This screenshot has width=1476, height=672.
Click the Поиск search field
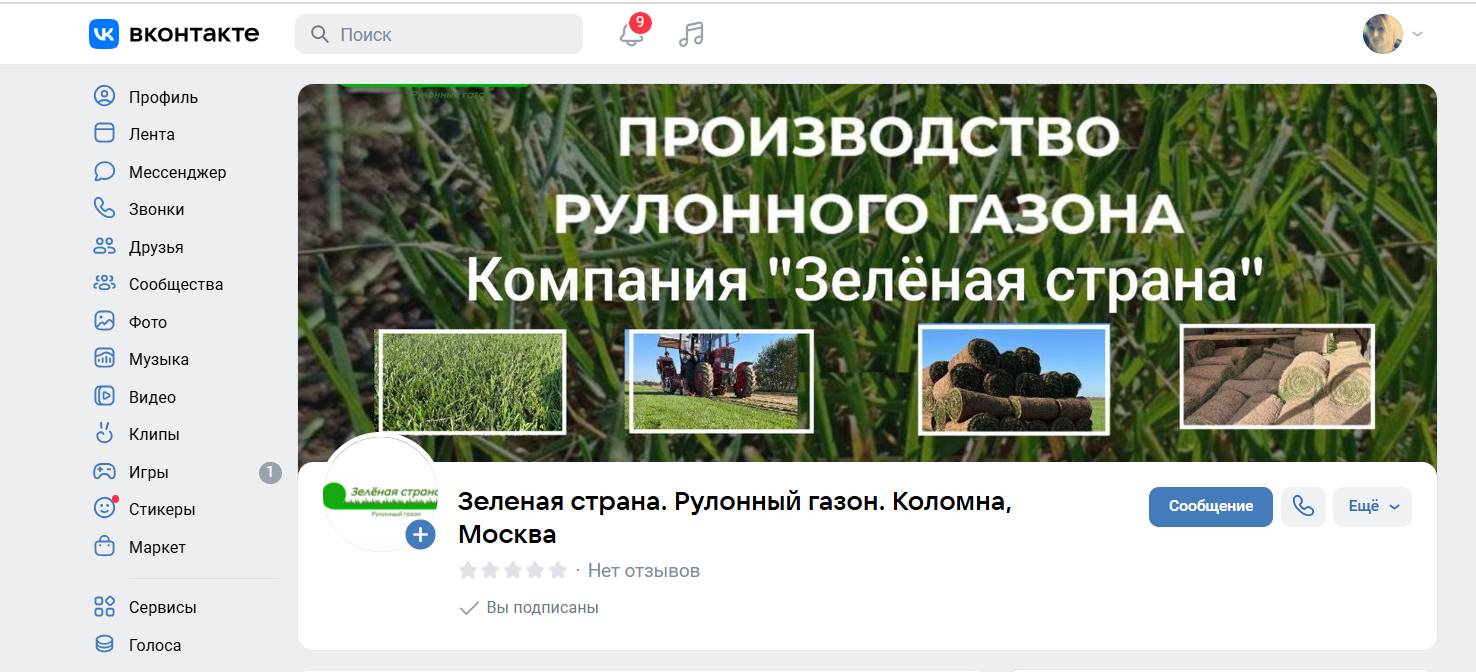click(439, 34)
